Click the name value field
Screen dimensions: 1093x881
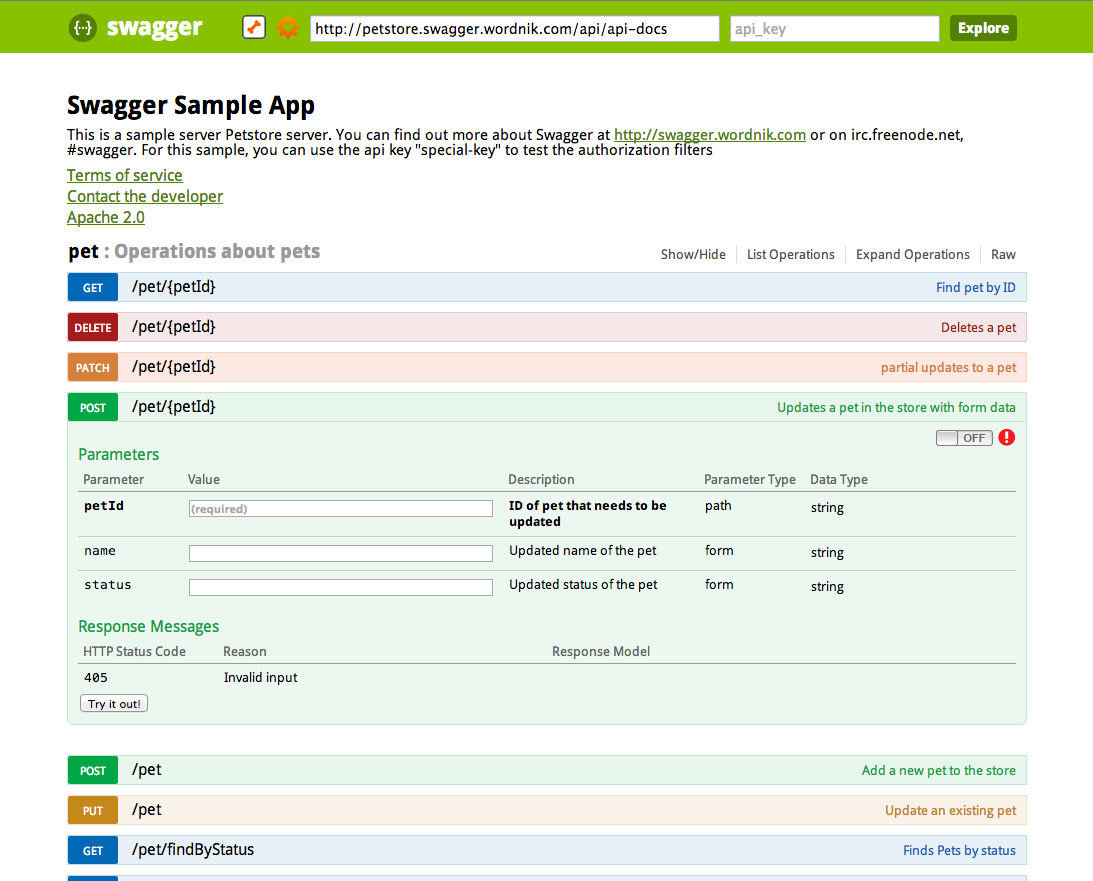click(340, 553)
